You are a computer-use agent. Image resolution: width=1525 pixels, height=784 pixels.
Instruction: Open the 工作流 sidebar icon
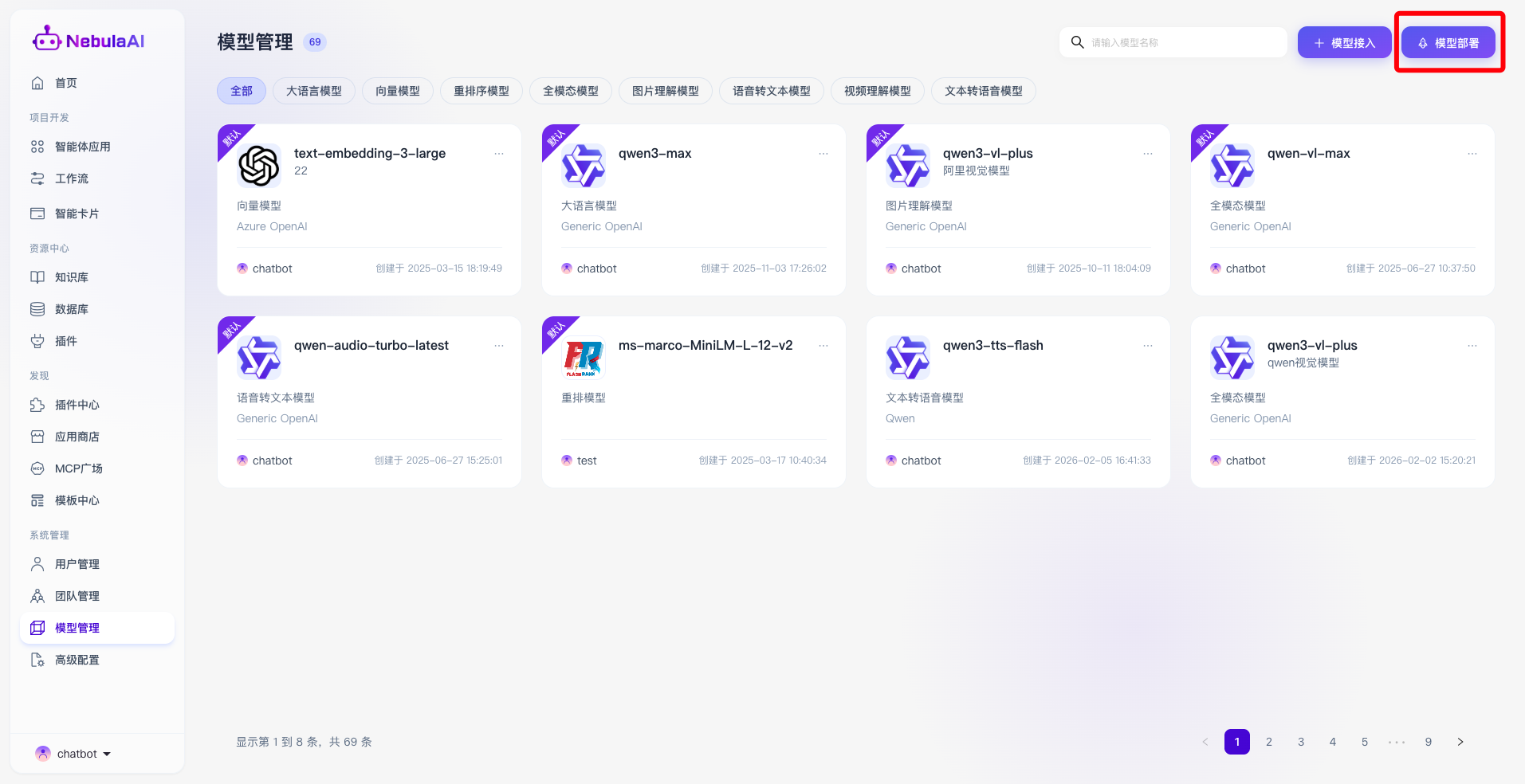(x=37, y=178)
